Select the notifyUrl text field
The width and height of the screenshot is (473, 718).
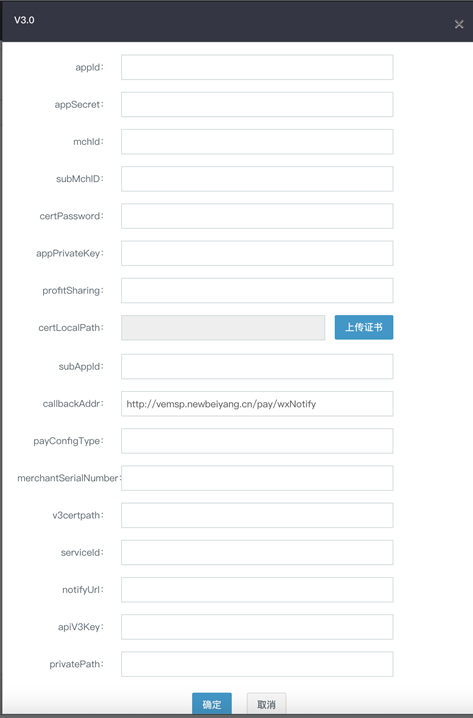(x=257, y=590)
